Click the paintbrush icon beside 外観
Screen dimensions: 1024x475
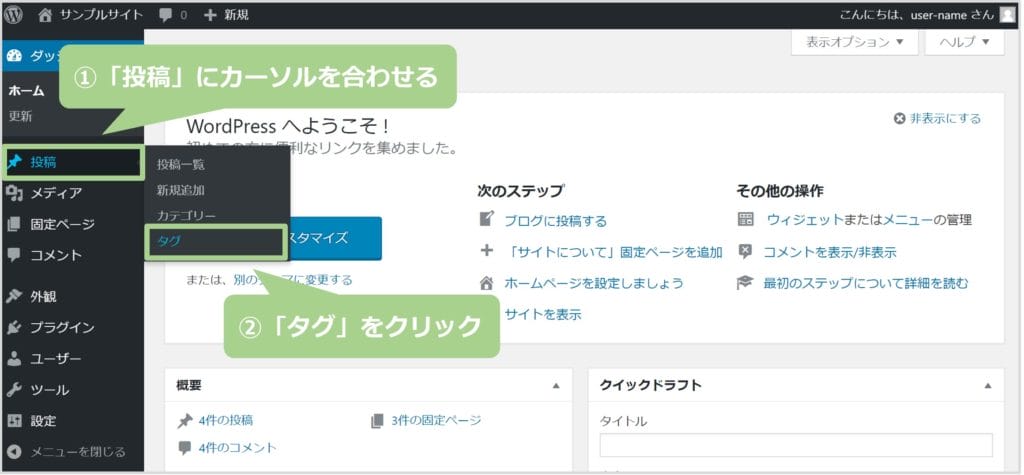tap(14, 297)
